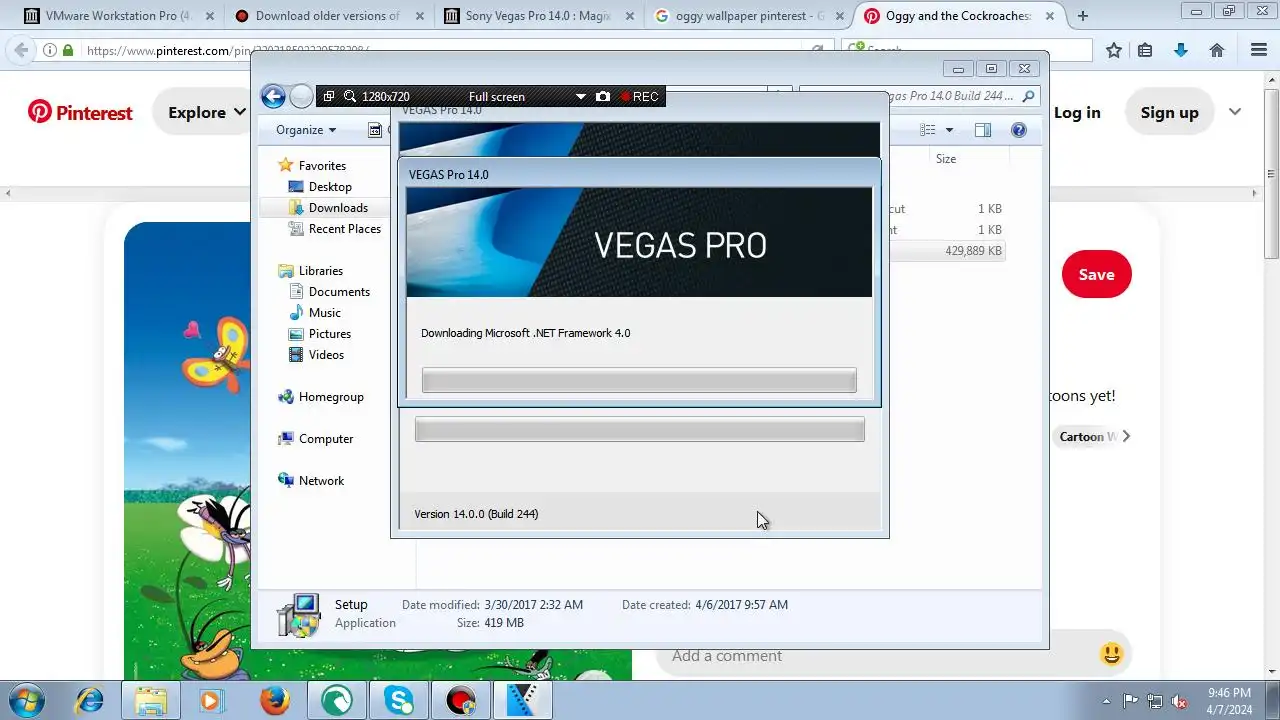Select Network in navigation pane

321,481
